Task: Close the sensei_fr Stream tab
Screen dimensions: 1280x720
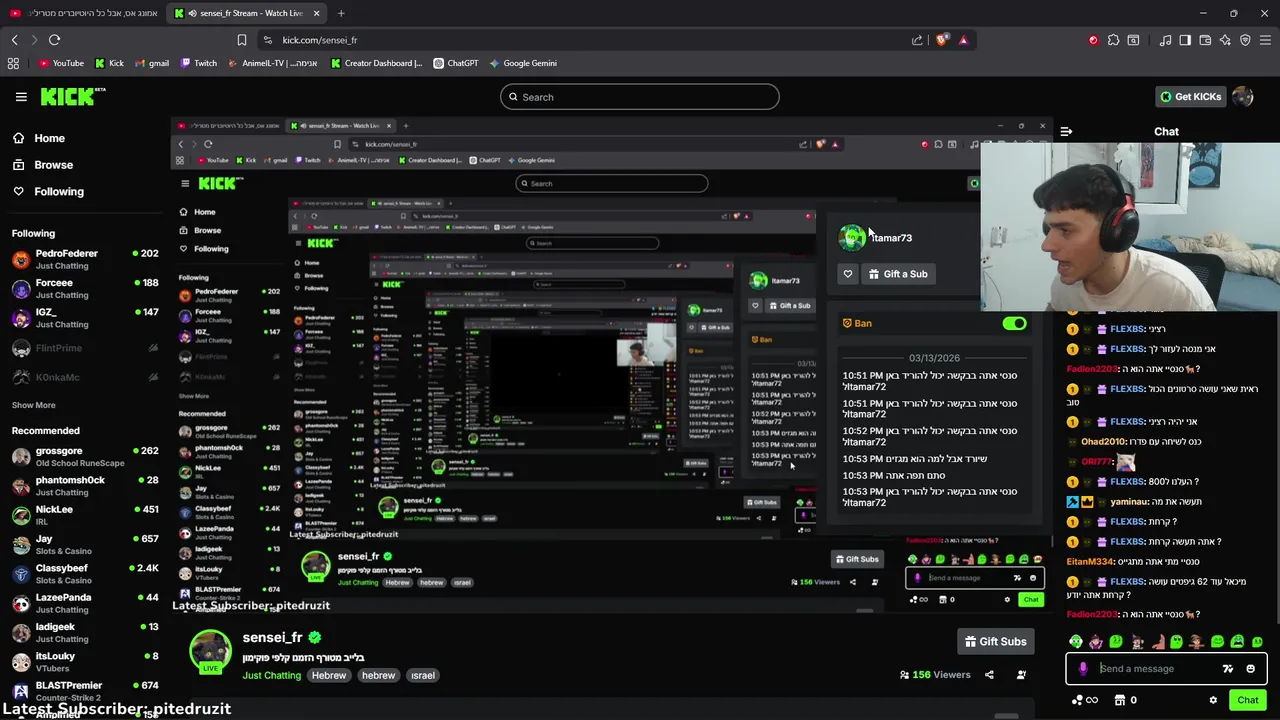Action: click(317, 13)
